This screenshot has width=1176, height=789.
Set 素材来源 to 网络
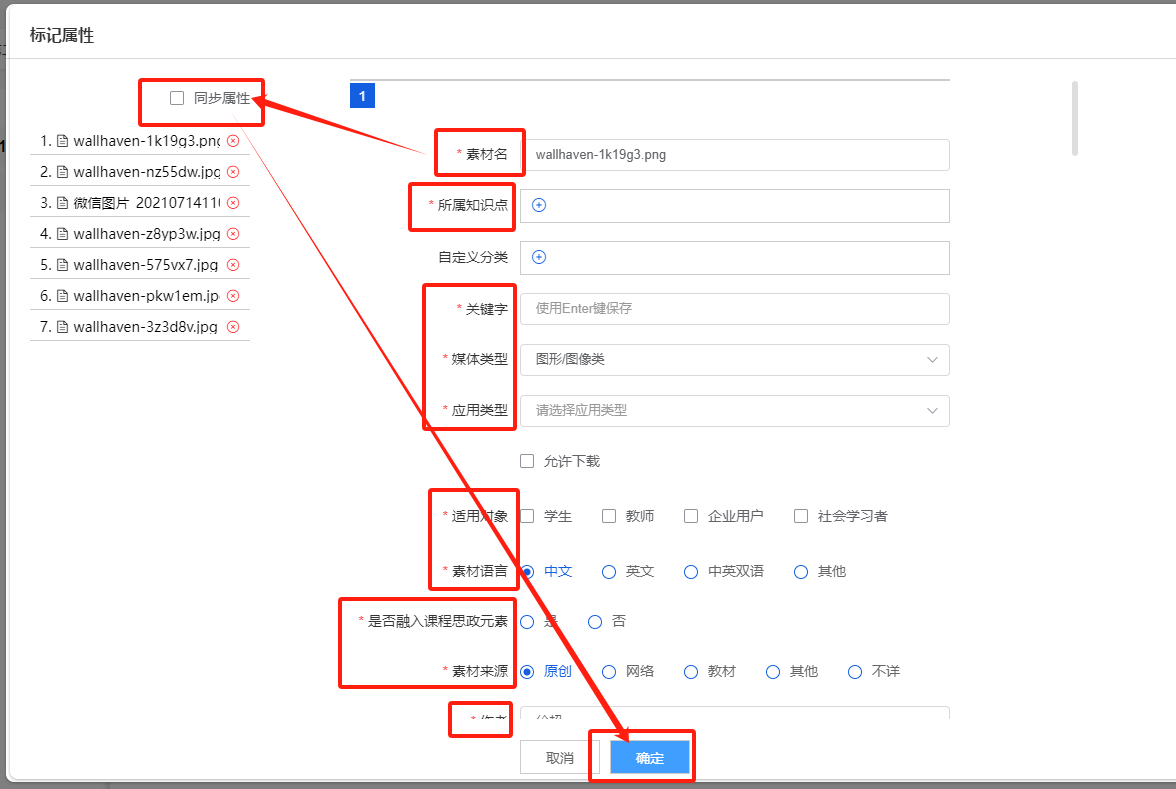609,671
